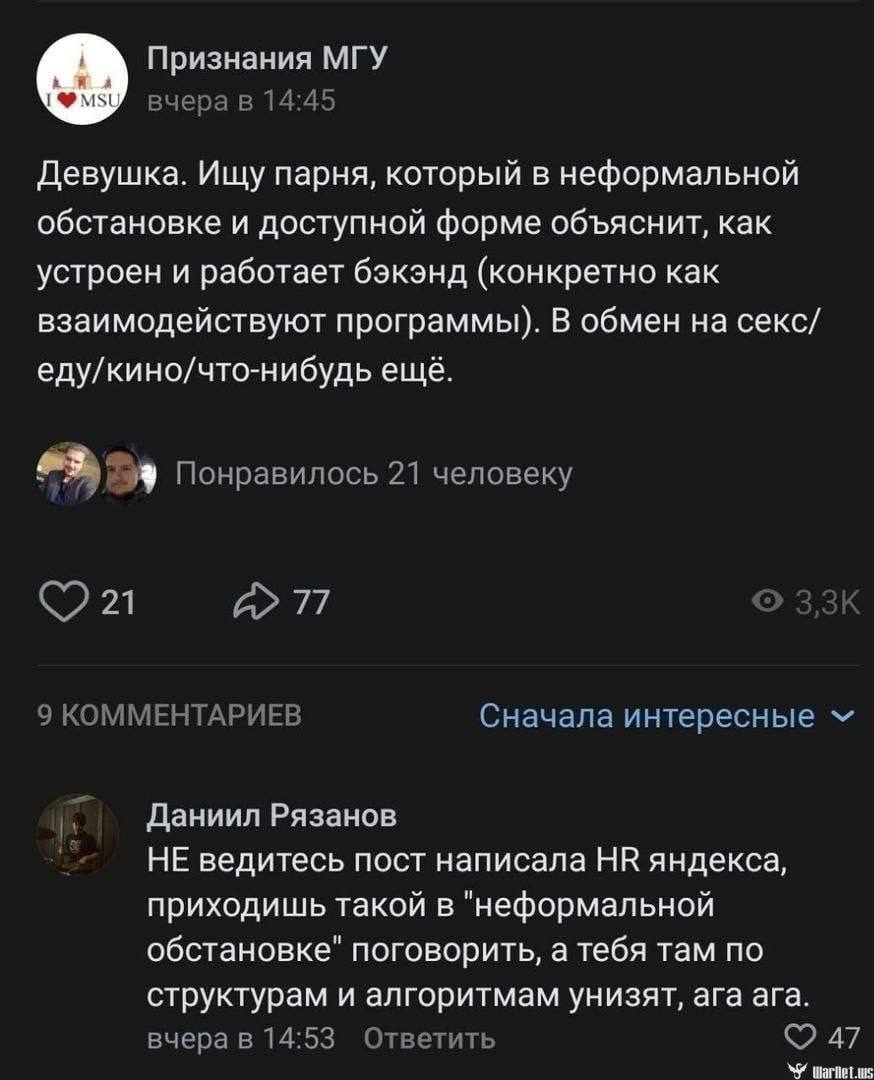Open Даниил Рязанов's comment avatar
Image resolution: width=874 pixels, height=1080 pixels.
tap(78, 834)
